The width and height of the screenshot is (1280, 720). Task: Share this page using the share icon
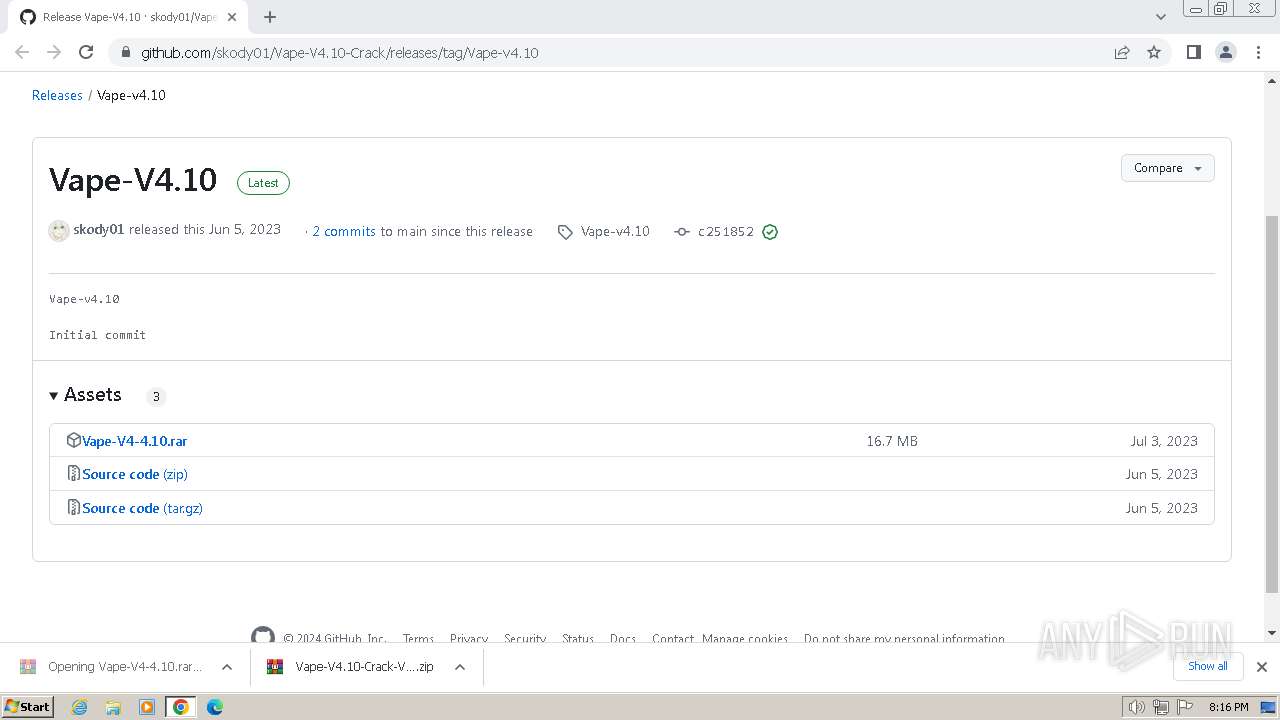click(1122, 53)
